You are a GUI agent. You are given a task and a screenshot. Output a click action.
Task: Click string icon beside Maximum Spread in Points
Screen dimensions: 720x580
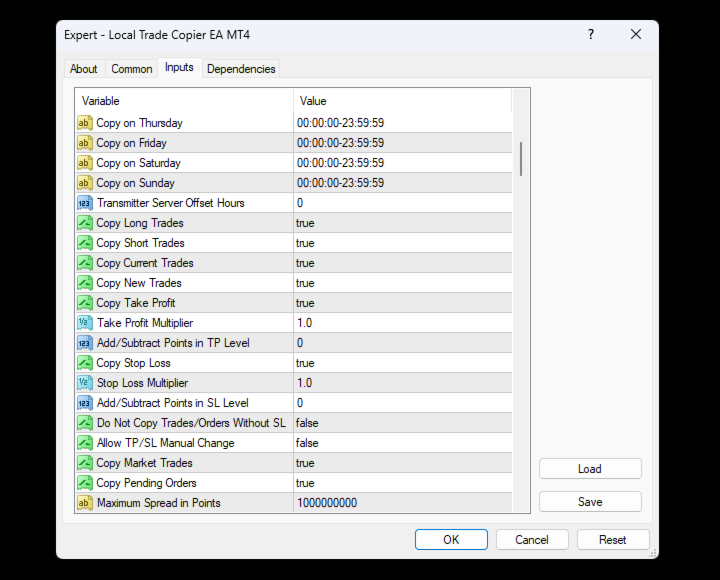[85, 503]
